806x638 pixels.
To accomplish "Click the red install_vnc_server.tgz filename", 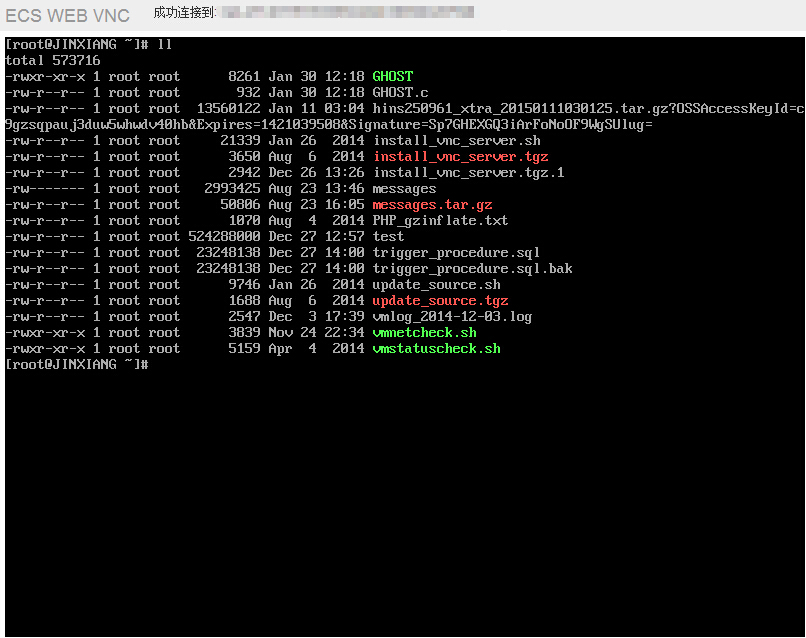I will pos(460,157).
